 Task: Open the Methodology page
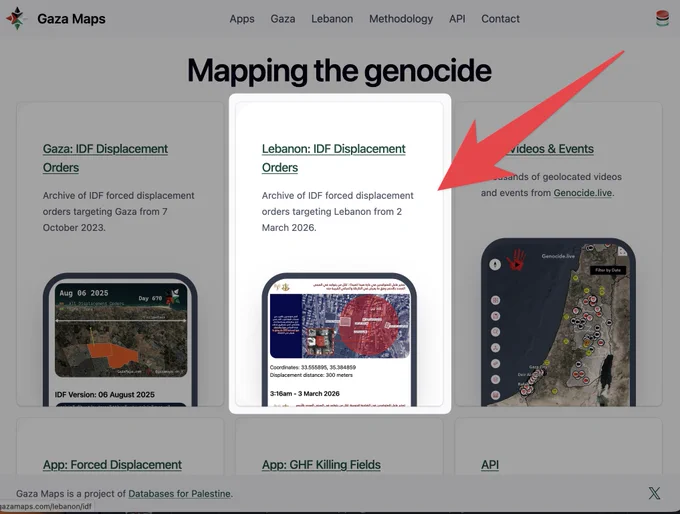coord(401,19)
